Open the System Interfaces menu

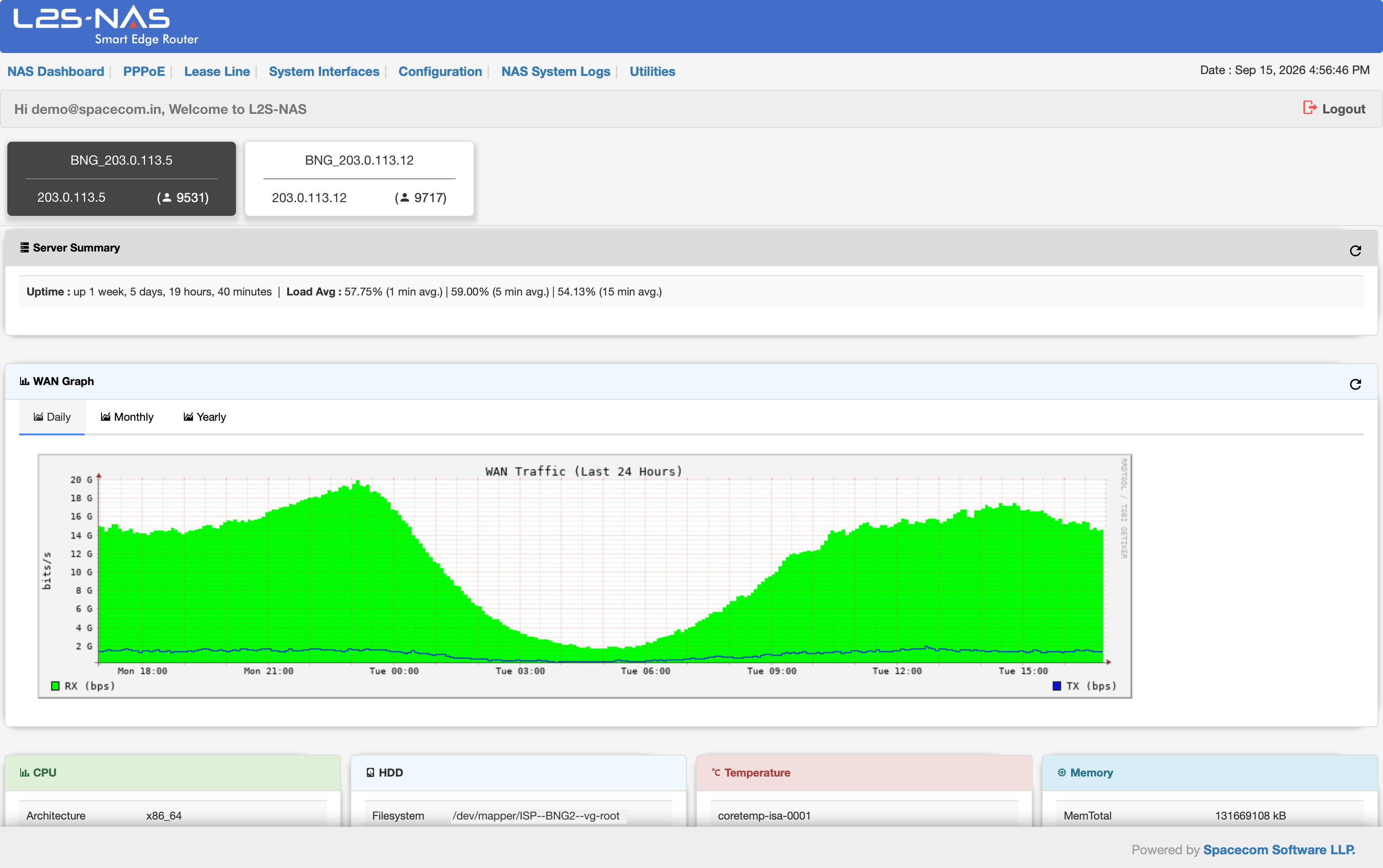pyautogui.click(x=324, y=71)
